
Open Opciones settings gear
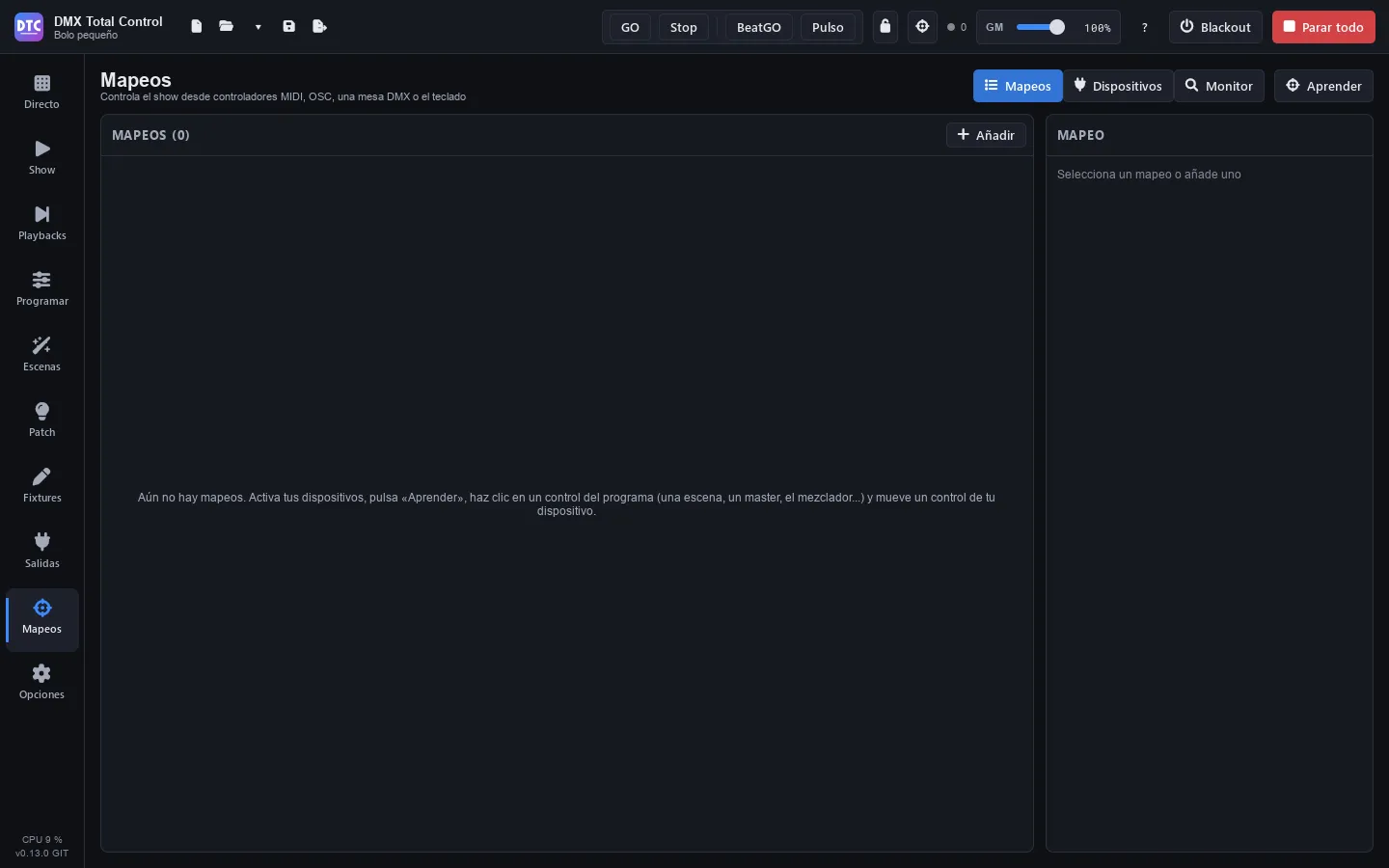[x=41, y=683]
